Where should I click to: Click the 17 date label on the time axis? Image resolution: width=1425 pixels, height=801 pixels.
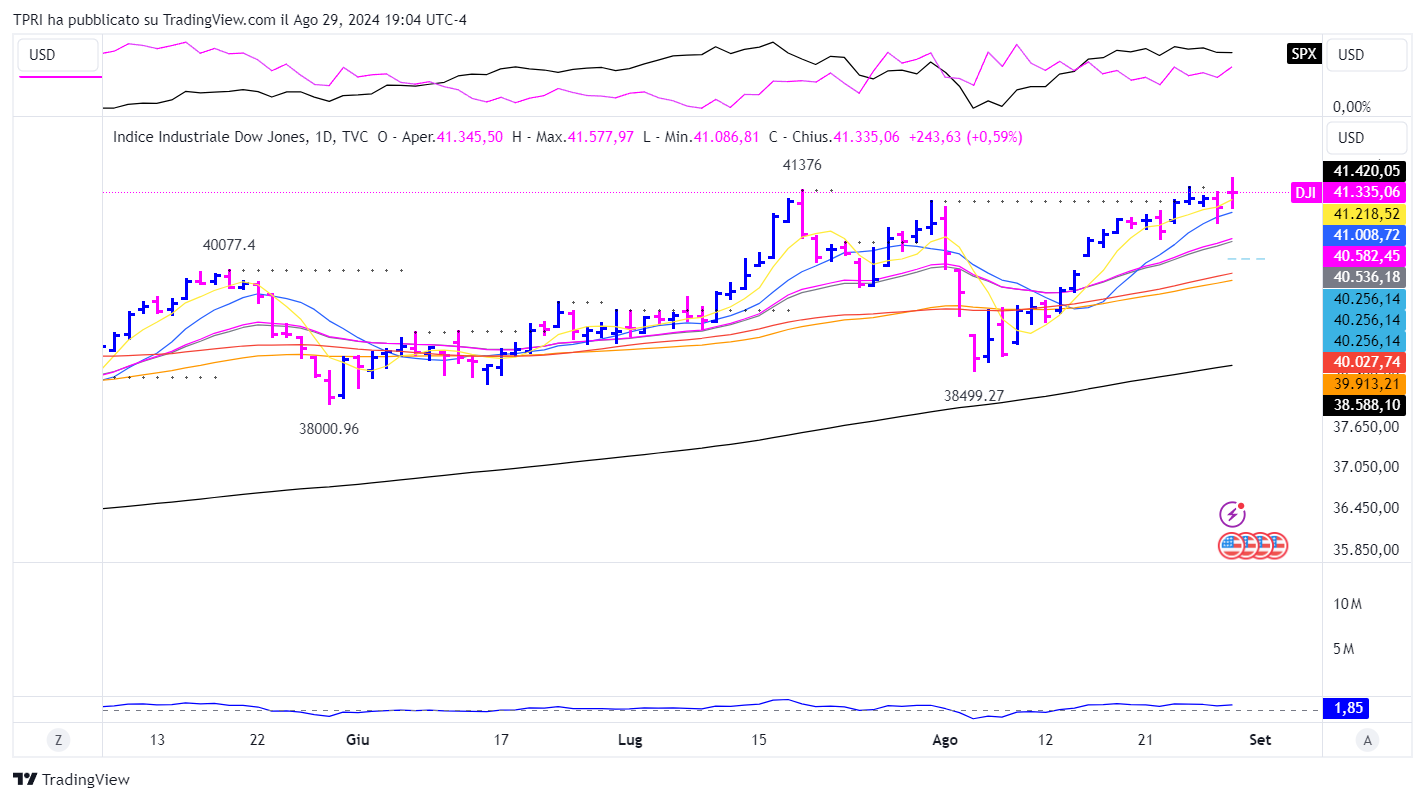point(501,740)
